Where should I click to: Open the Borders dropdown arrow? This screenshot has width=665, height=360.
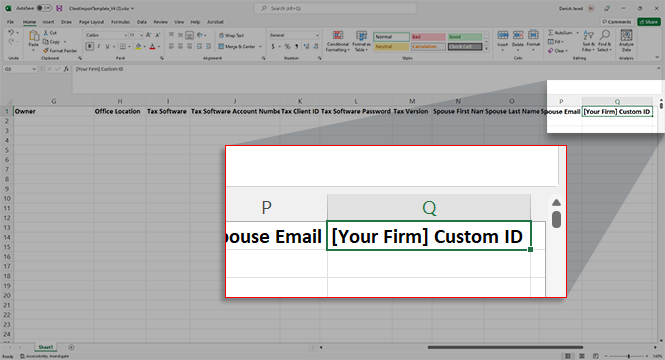point(129,47)
